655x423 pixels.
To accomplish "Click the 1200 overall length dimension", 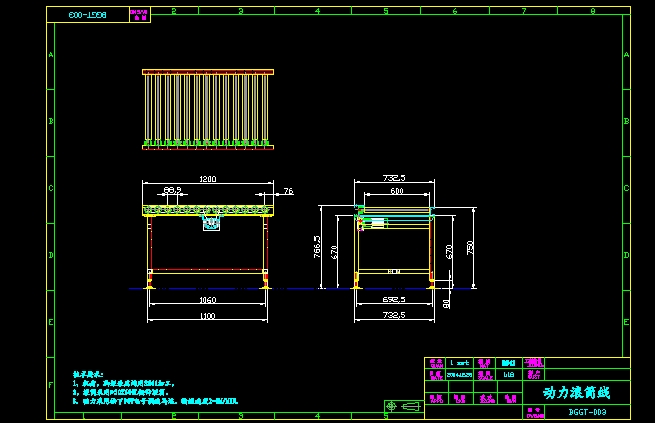I will click(x=208, y=179).
